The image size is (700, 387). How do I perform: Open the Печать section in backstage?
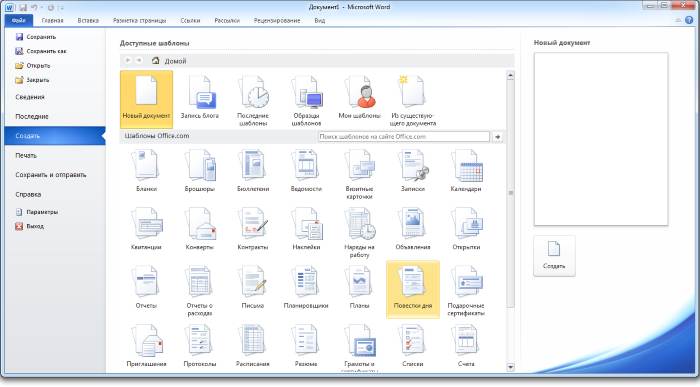pos(26,155)
